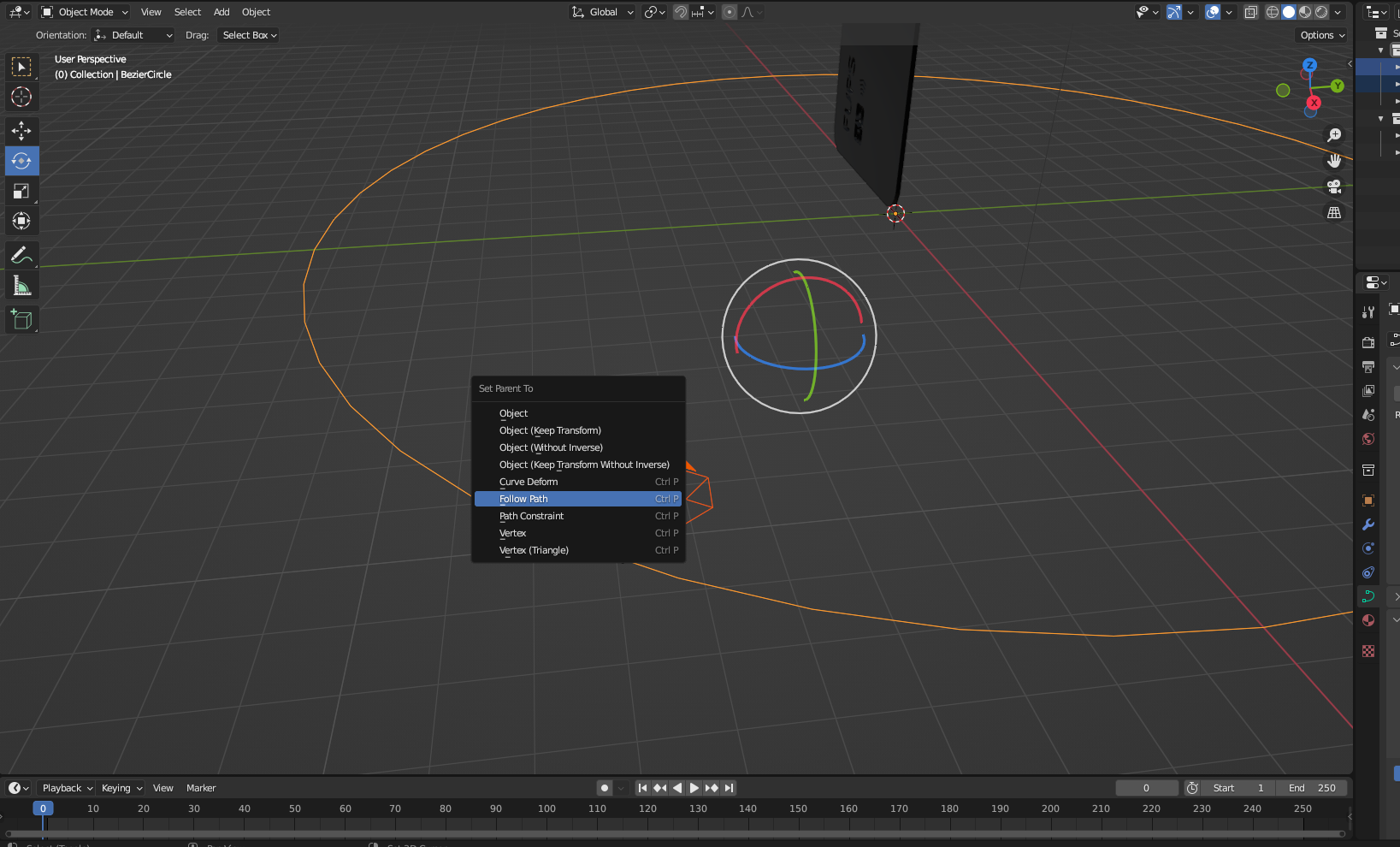Open the Object properties tab (orange square)
The height and width of the screenshot is (847, 1400).
click(1368, 500)
